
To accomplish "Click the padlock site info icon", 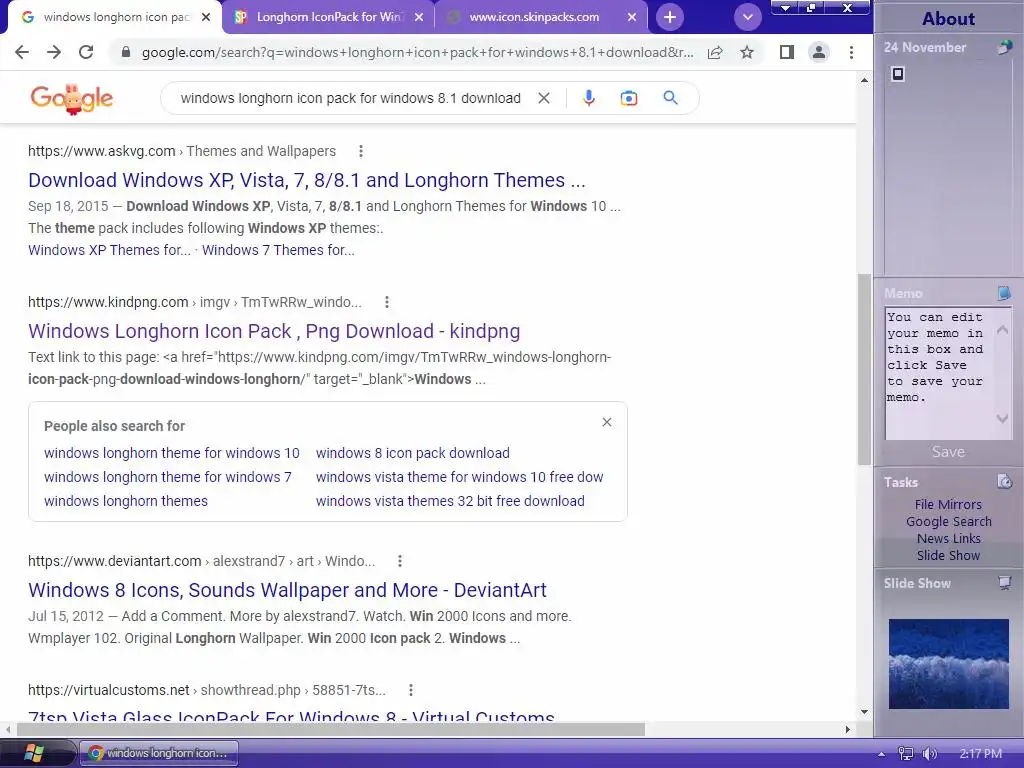I will click(126, 52).
